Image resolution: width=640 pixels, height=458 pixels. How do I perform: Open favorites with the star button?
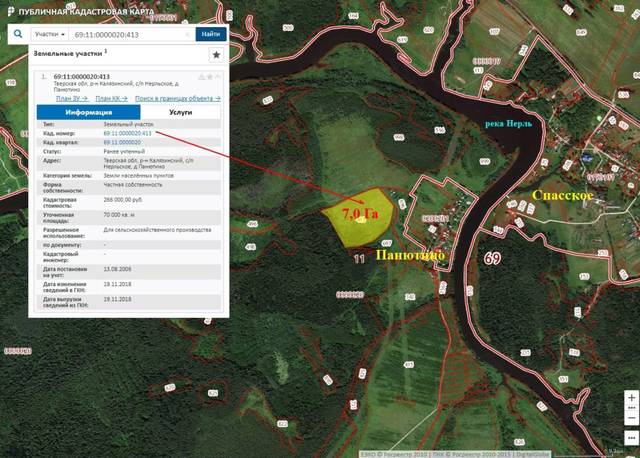pos(215,55)
